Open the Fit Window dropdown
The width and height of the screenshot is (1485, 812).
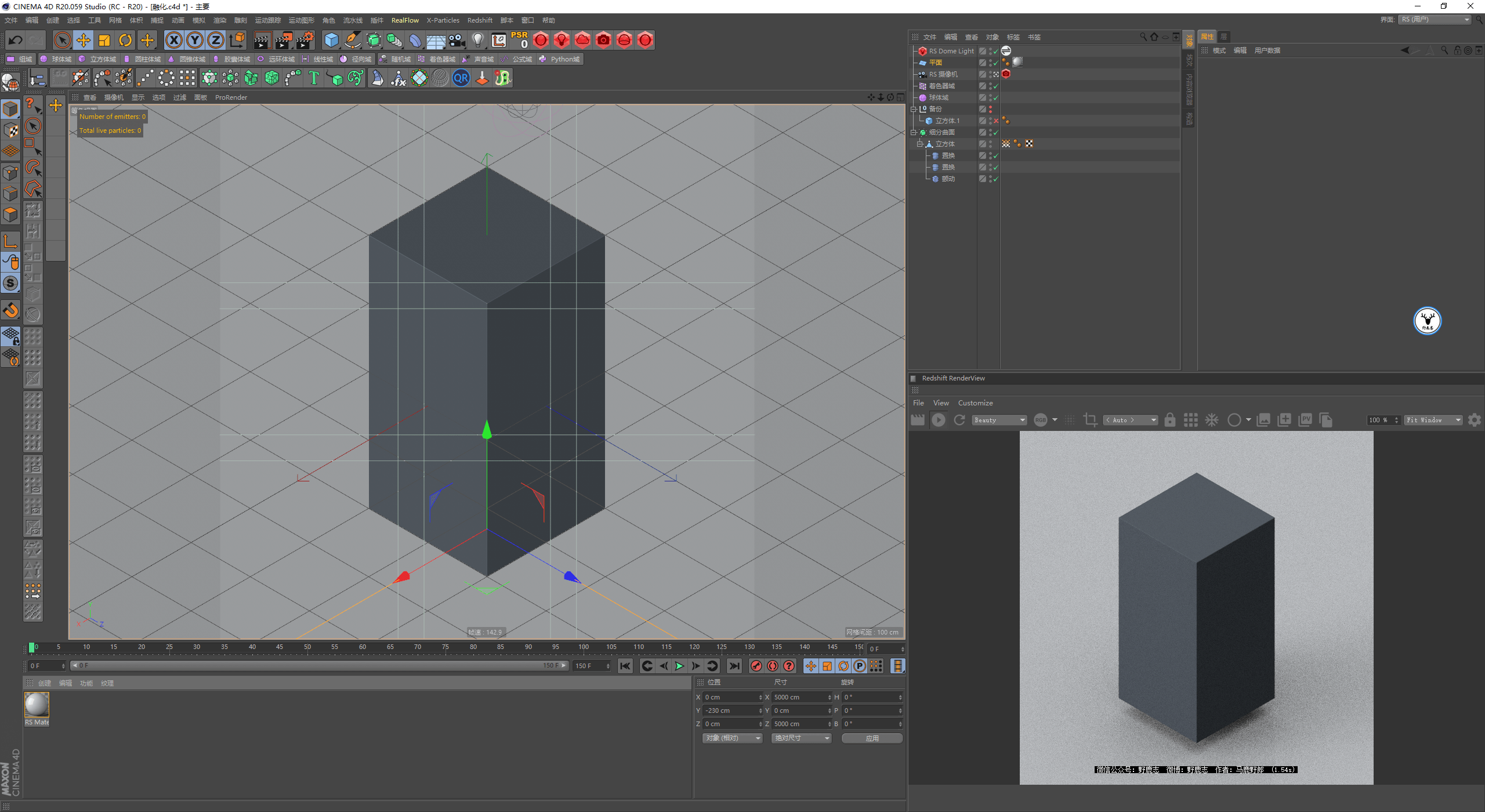pos(1433,420)
